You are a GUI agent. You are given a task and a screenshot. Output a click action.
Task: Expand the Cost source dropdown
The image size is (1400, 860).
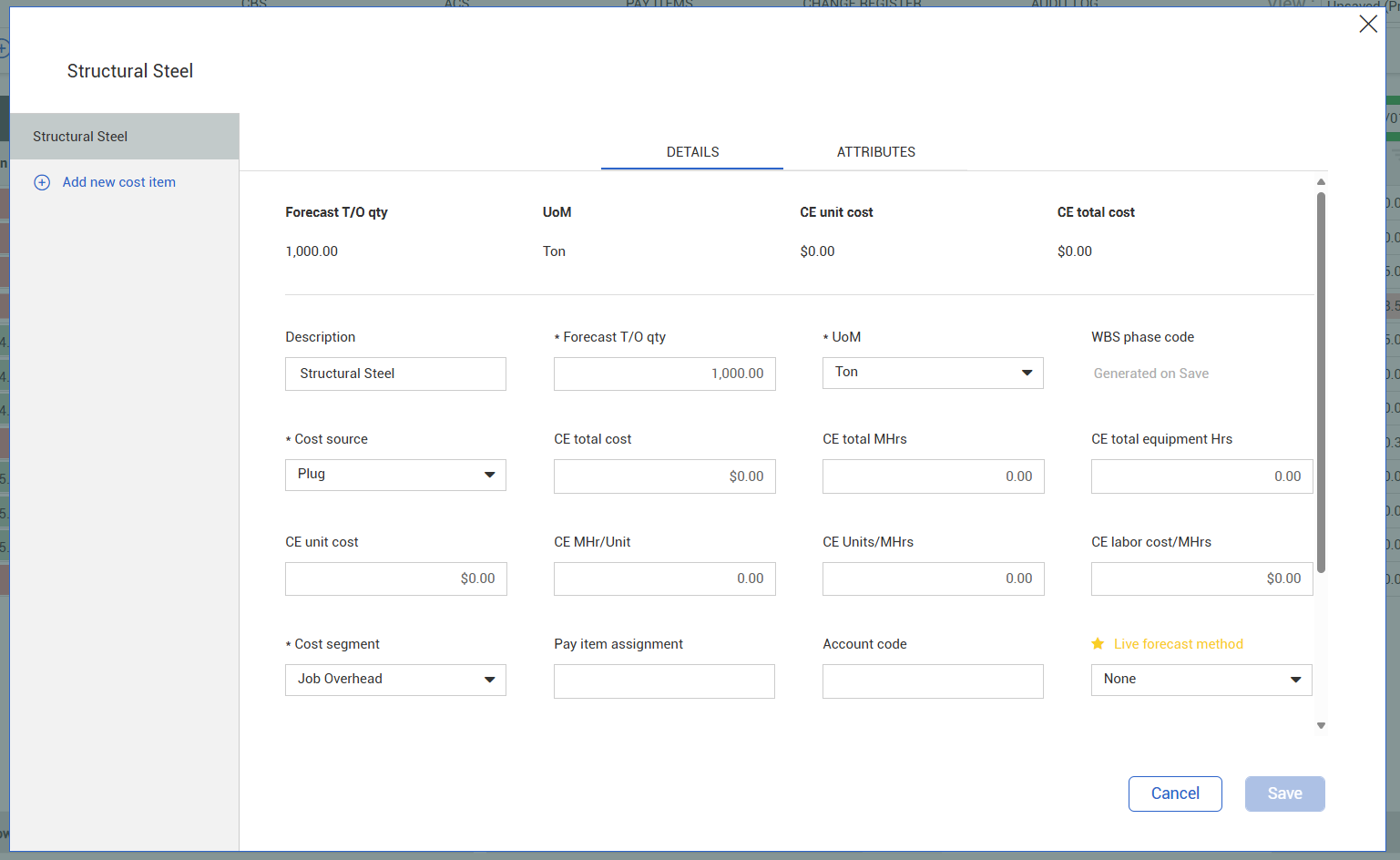pos(395,475)
